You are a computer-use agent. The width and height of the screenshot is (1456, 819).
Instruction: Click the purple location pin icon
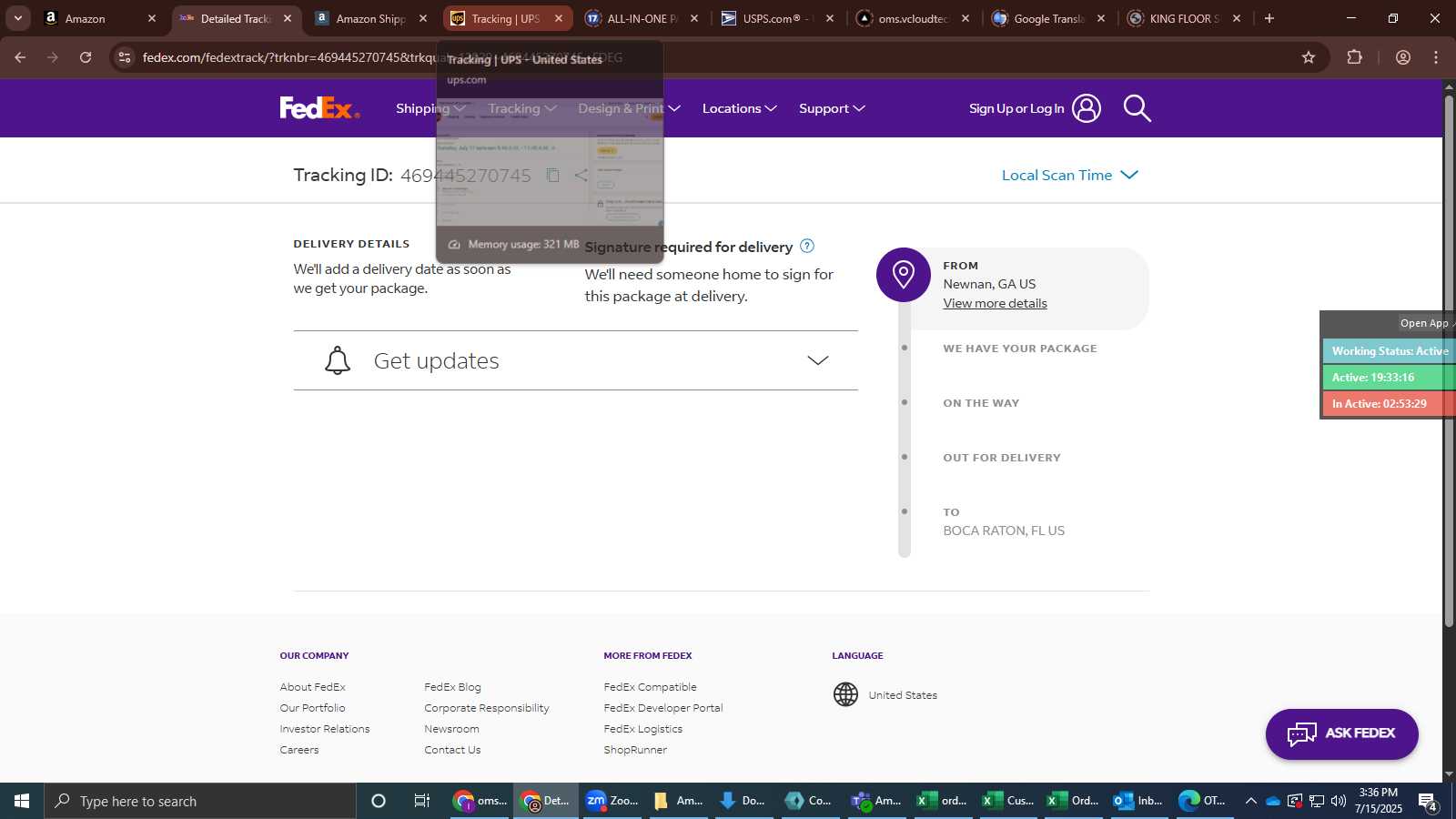[x=903, y=274]
